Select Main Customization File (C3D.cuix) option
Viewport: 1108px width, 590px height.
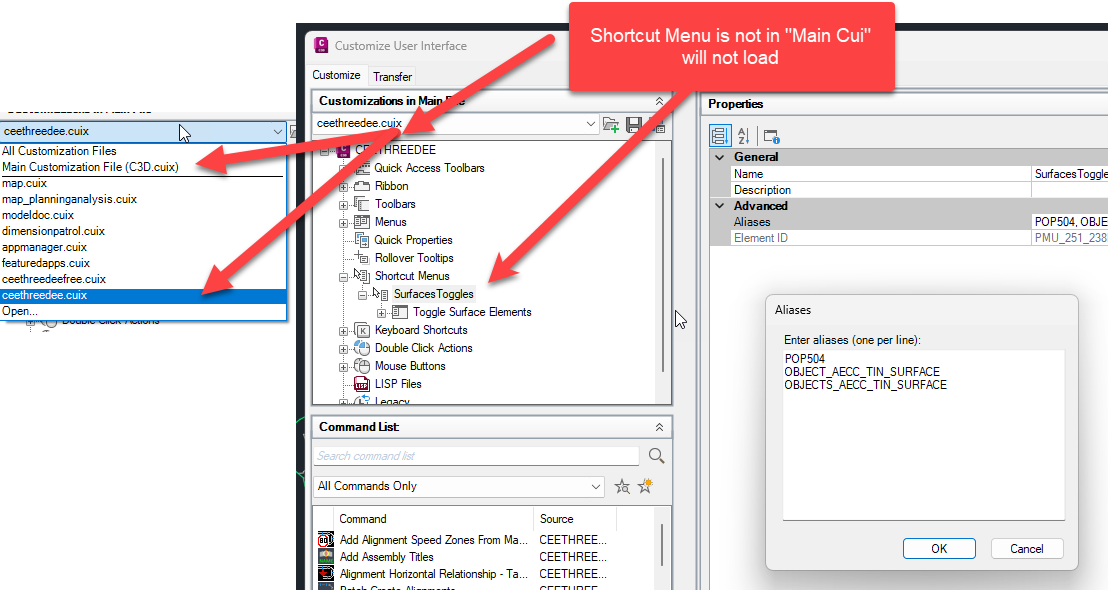point(143,167)
